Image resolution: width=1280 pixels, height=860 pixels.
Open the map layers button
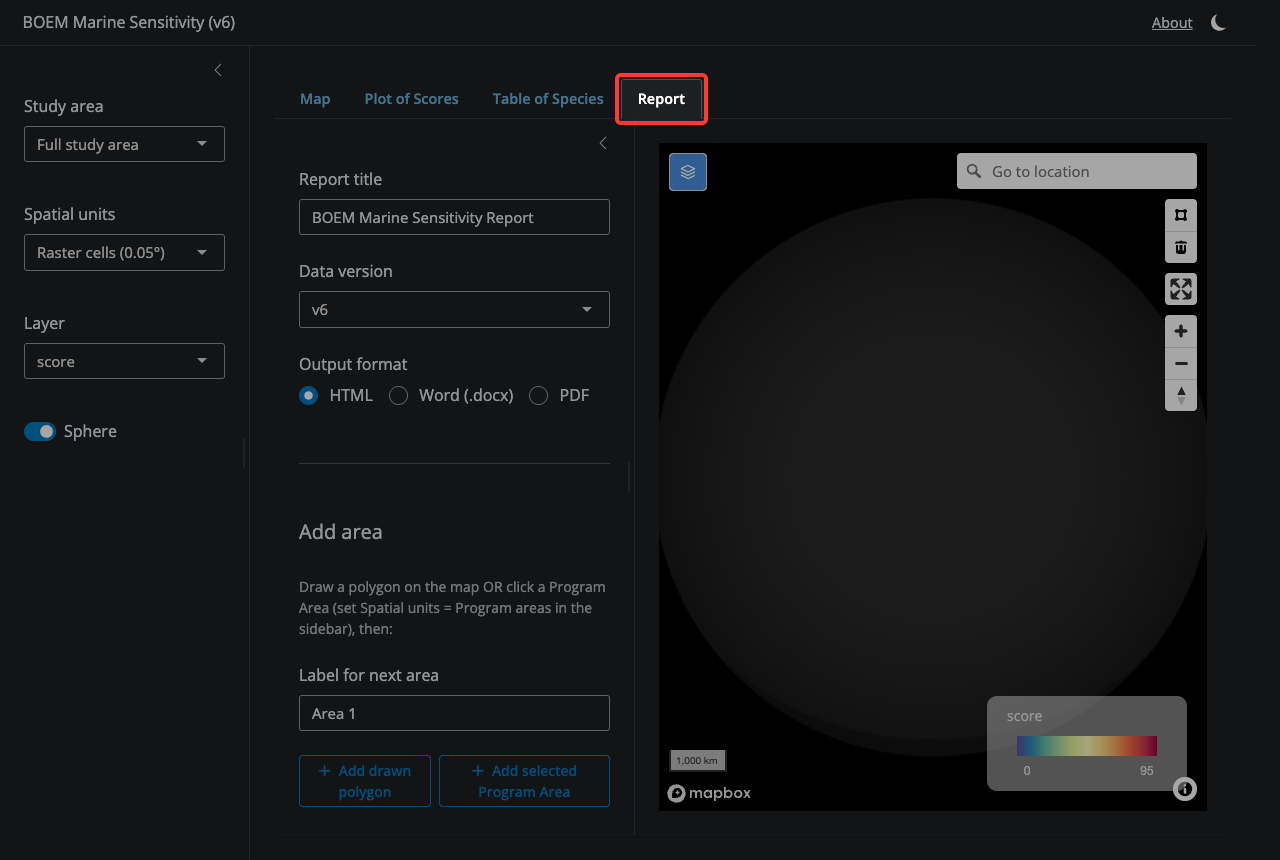(x=688, y=172)
